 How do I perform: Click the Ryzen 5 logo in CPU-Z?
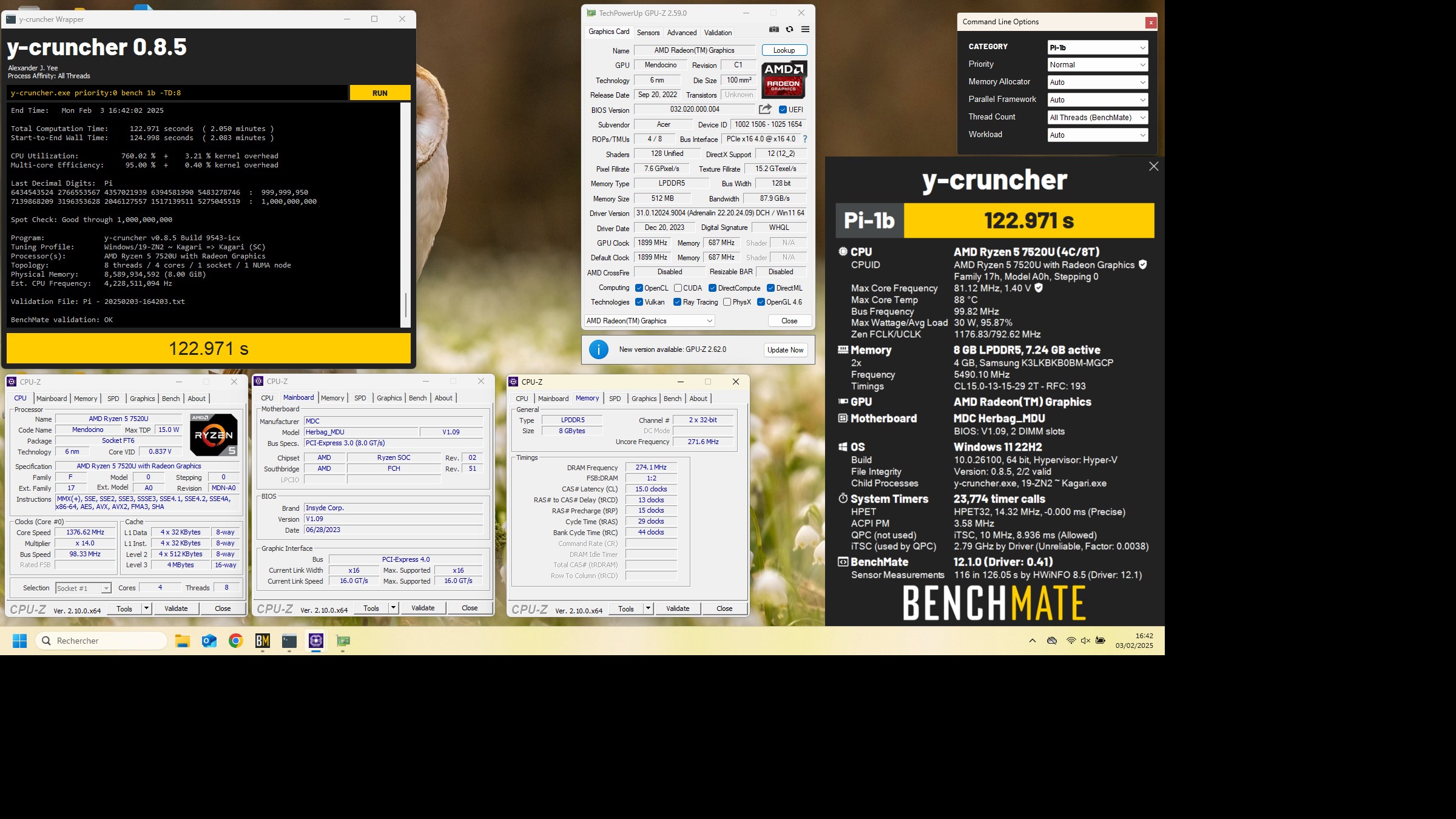point(214,434)
